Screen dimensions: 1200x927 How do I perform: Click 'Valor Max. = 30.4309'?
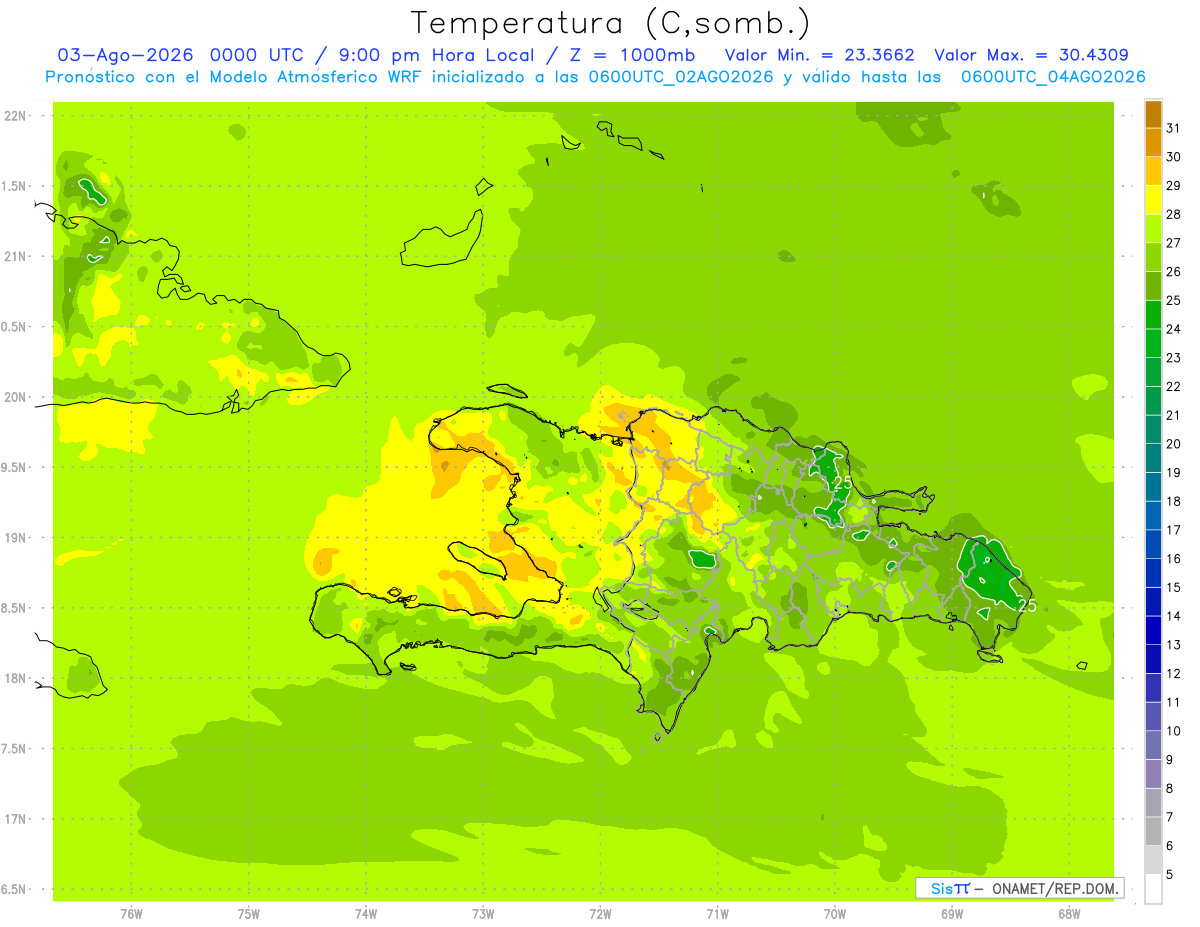point(1031,55)
